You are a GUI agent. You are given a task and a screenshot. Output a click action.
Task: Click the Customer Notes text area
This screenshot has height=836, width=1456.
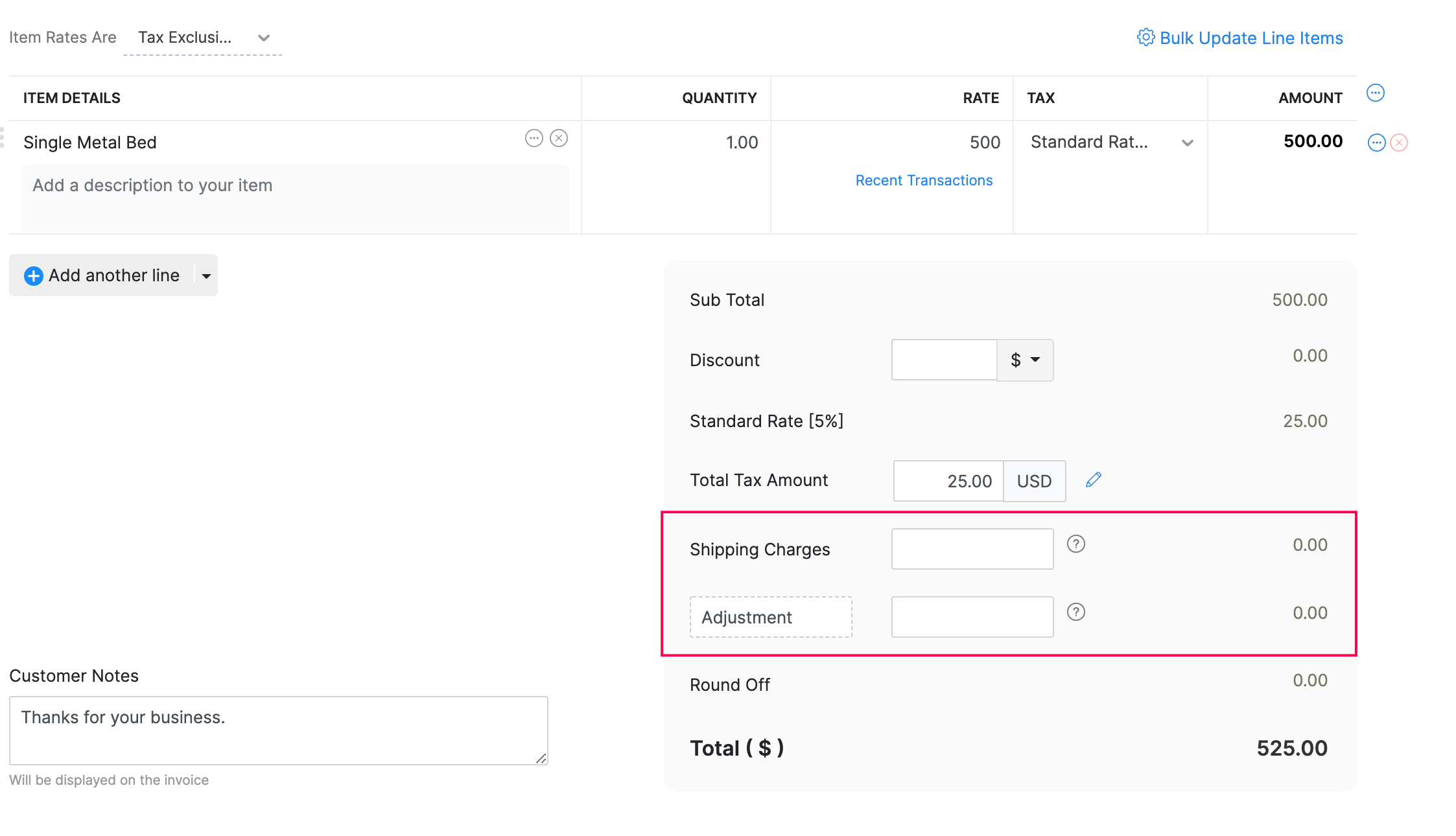[278, 730]
